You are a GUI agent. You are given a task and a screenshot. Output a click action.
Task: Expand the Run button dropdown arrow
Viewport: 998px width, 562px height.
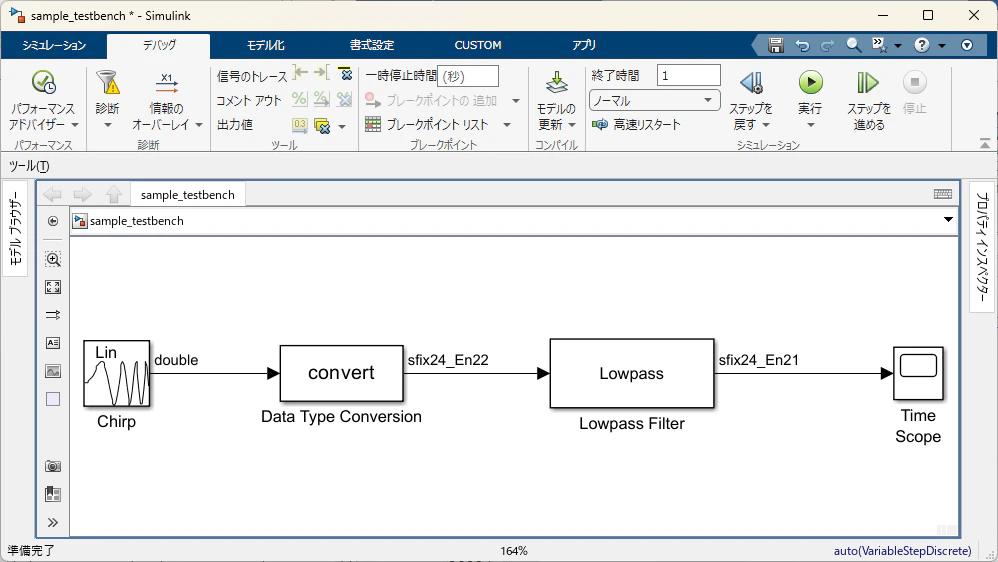(x=810, y=125)
